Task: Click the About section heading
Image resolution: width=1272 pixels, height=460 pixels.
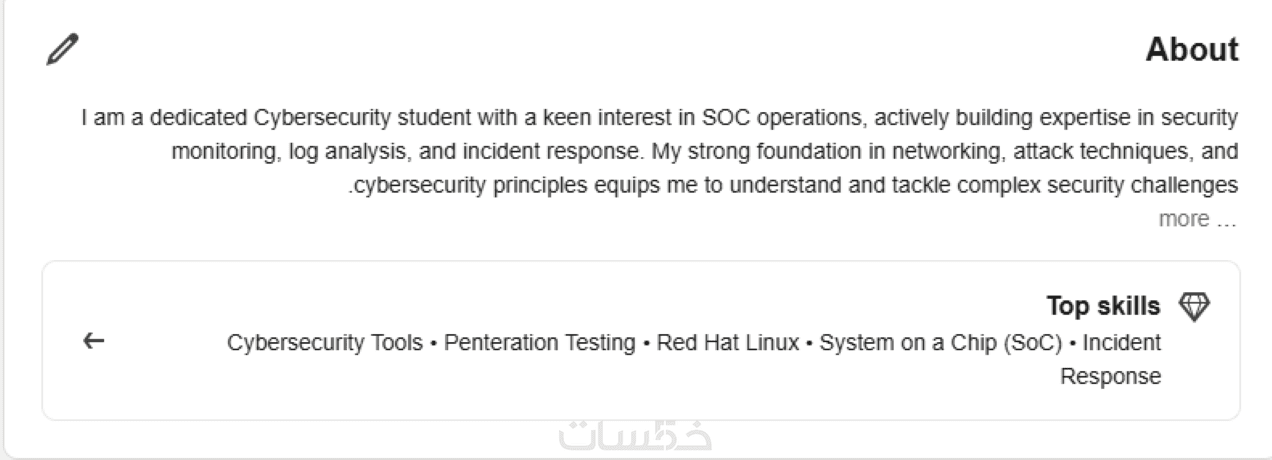Action: pos(1192,49)
